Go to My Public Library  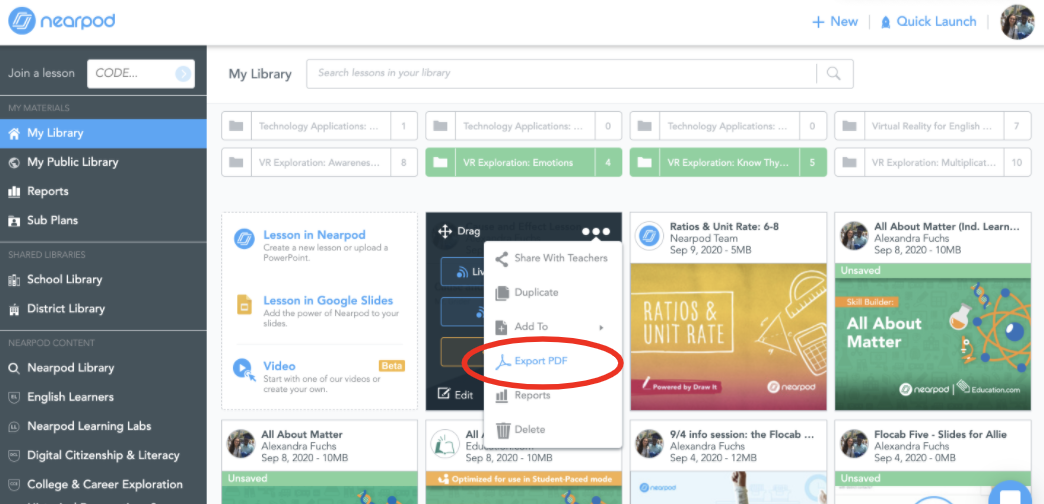coord(72,162)
